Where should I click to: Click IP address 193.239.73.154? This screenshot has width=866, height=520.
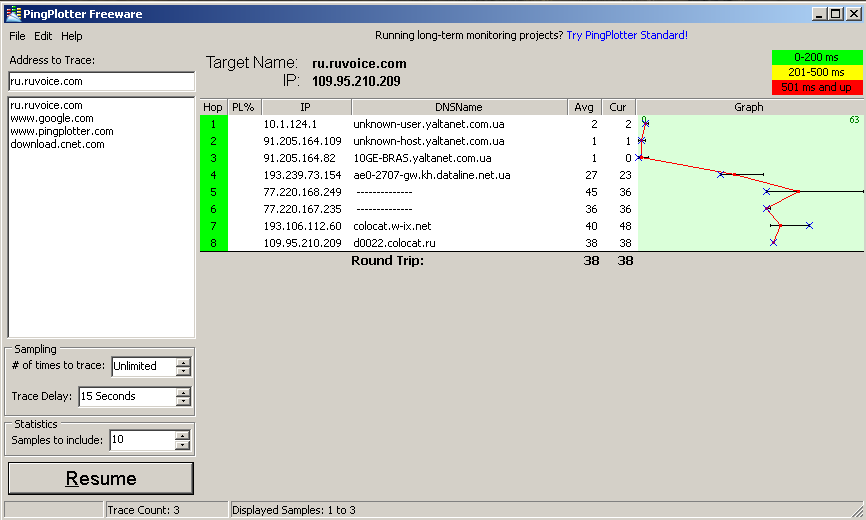[302, 176]
